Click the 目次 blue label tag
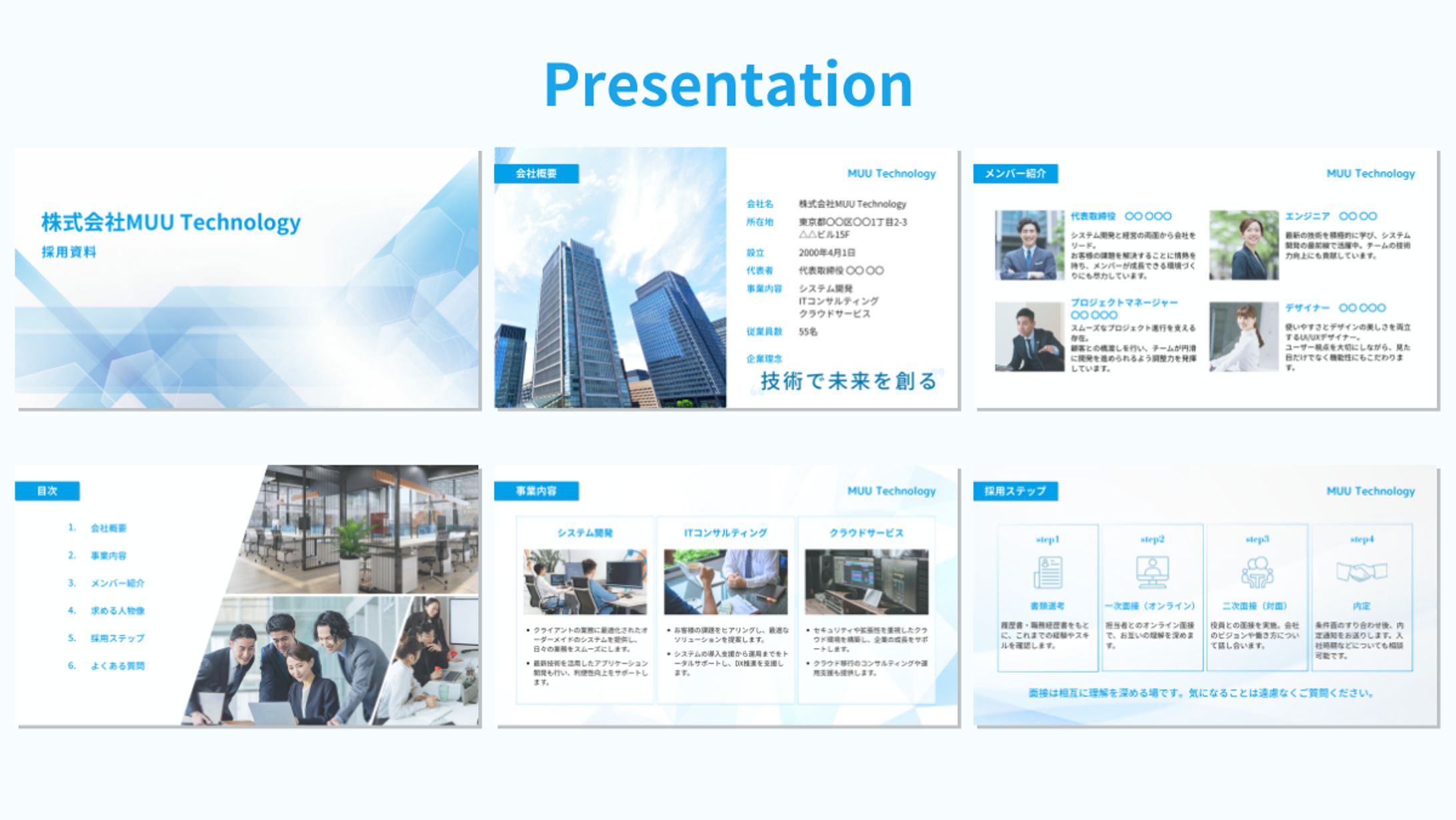The width and height of the screenshot is (1456, 820). (47, 491)
